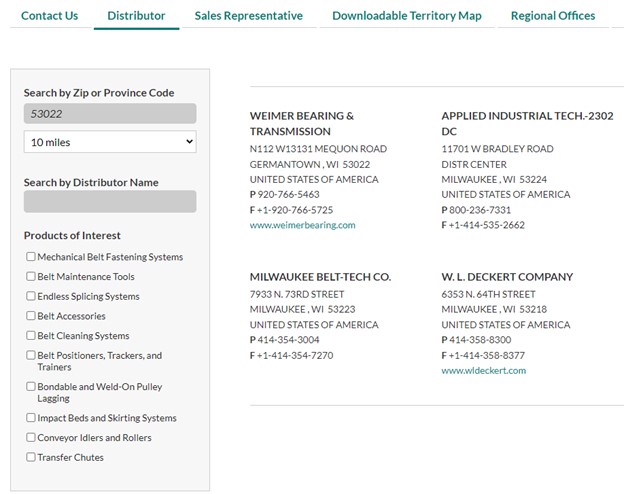Click address 7933 N. 73rd Street
Viewport: 624px width, 494px height.
(297, 295)
